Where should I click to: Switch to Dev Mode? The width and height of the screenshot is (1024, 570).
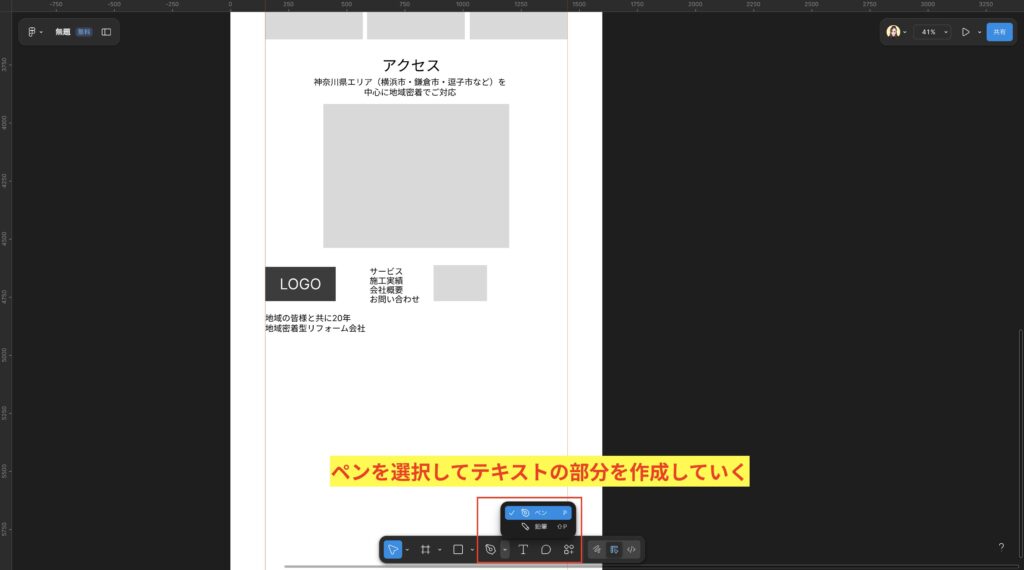[x=631, y=549]
